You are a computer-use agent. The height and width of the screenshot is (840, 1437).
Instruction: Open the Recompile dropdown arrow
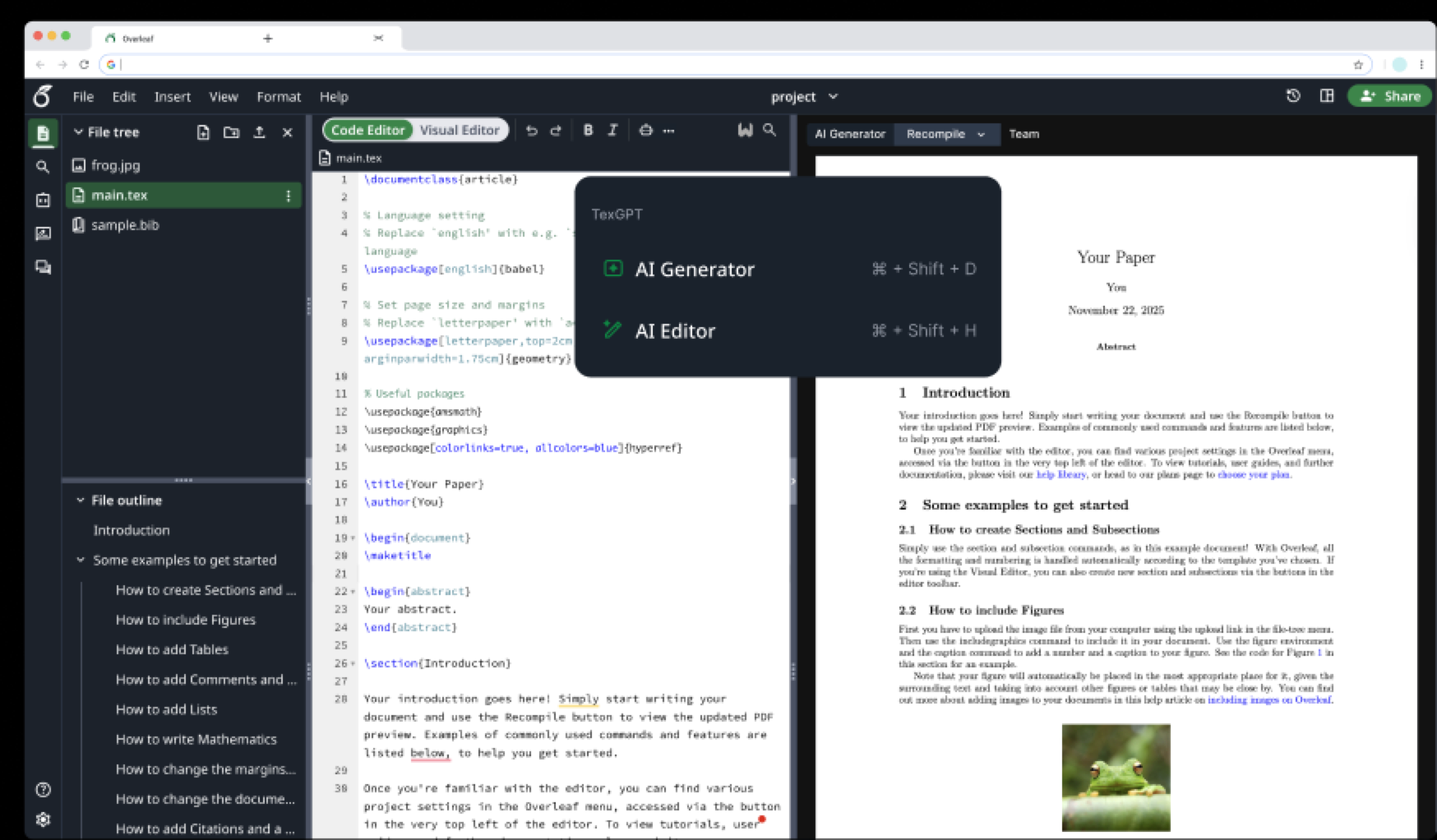[981, 134]
